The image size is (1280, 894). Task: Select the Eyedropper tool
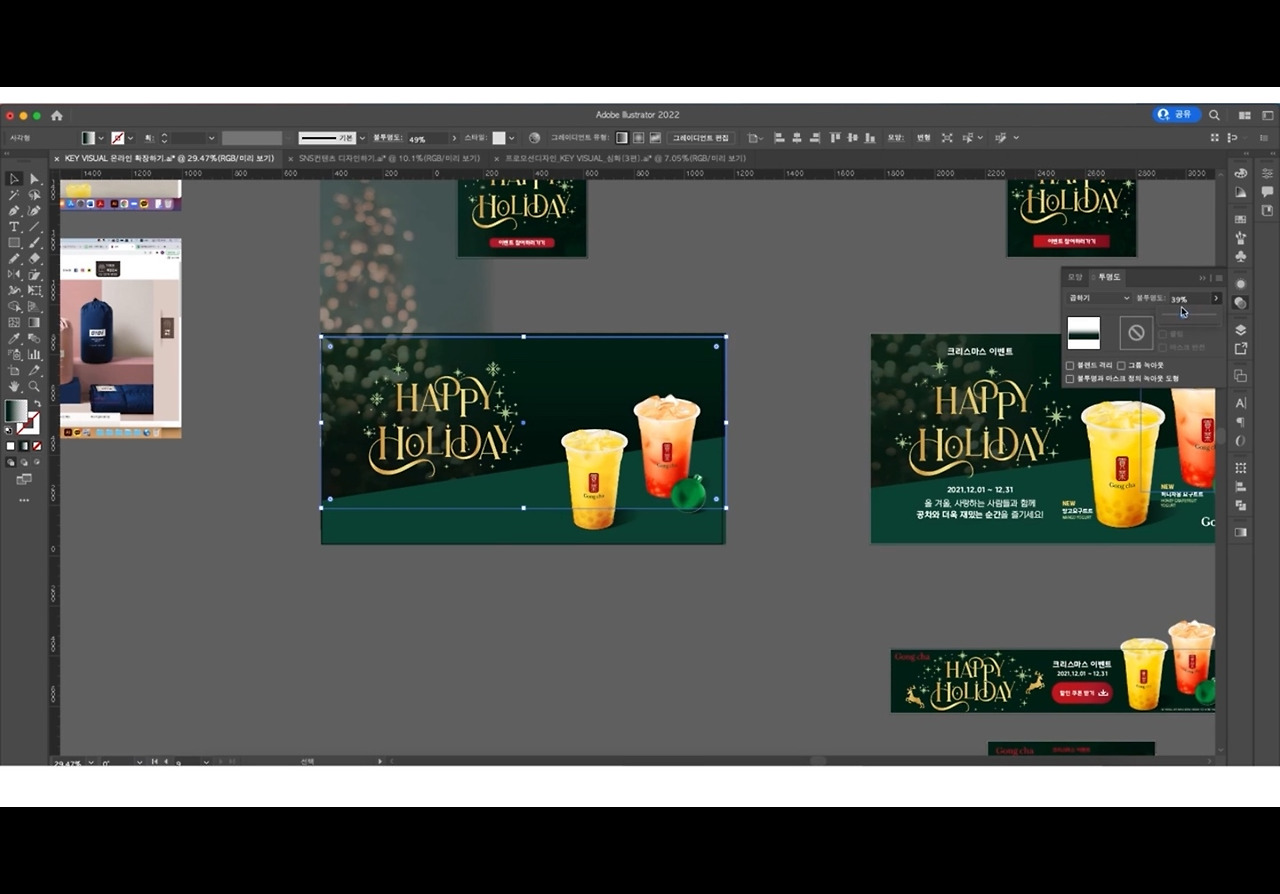tap(14, 338)
